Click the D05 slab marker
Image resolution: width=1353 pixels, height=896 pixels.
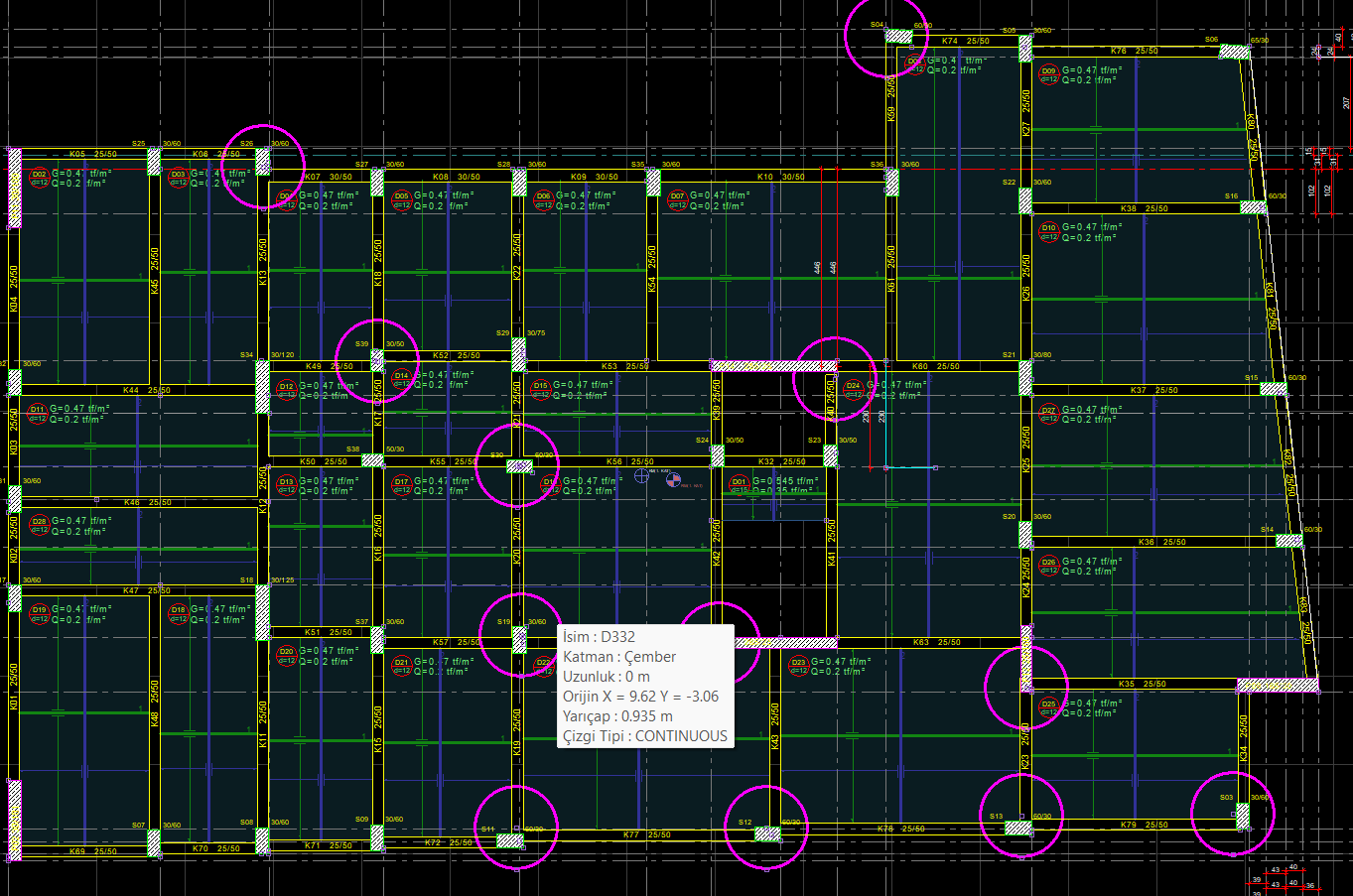[x=401, y=200]
